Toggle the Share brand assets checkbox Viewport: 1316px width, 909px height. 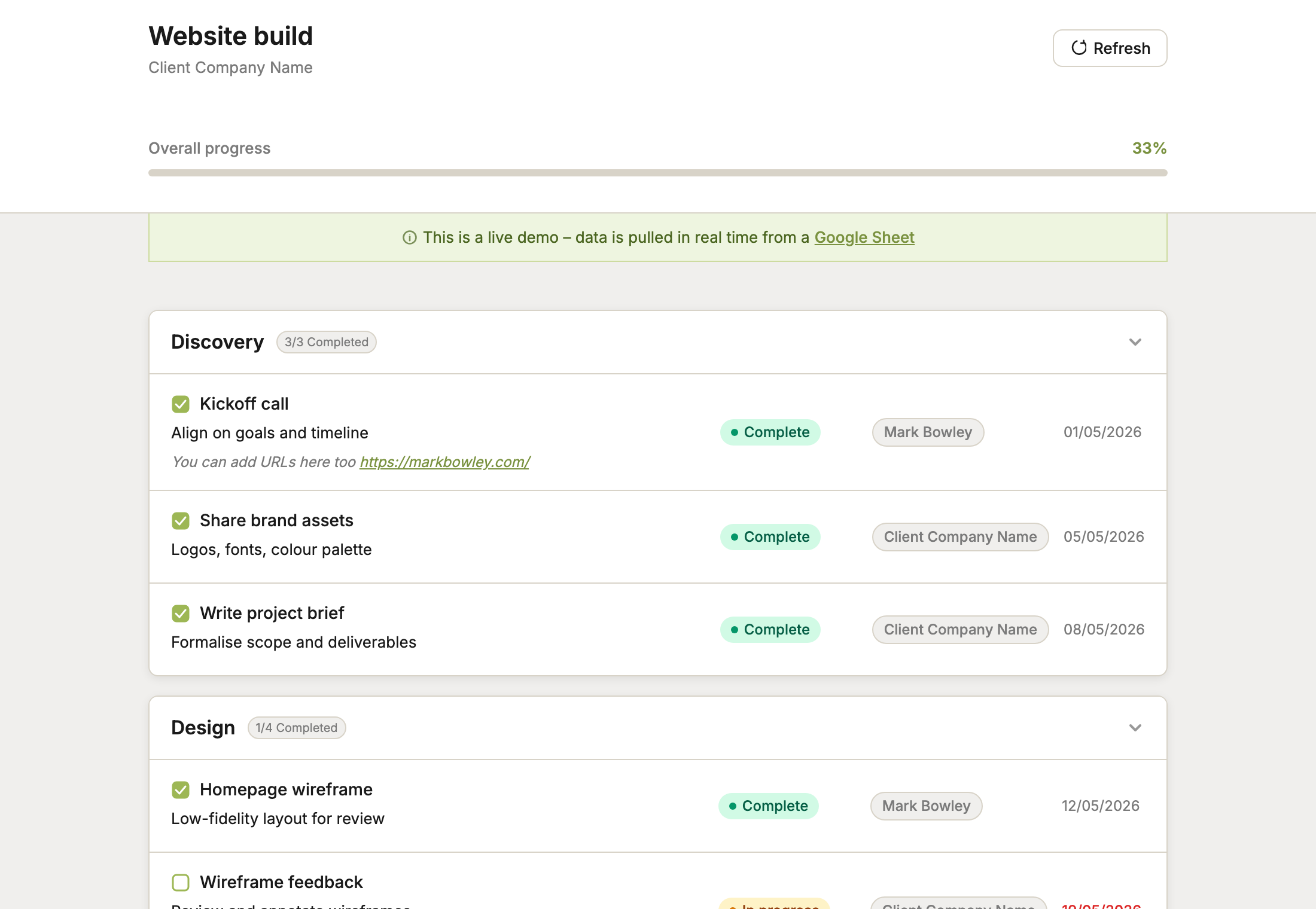[181, 521]
